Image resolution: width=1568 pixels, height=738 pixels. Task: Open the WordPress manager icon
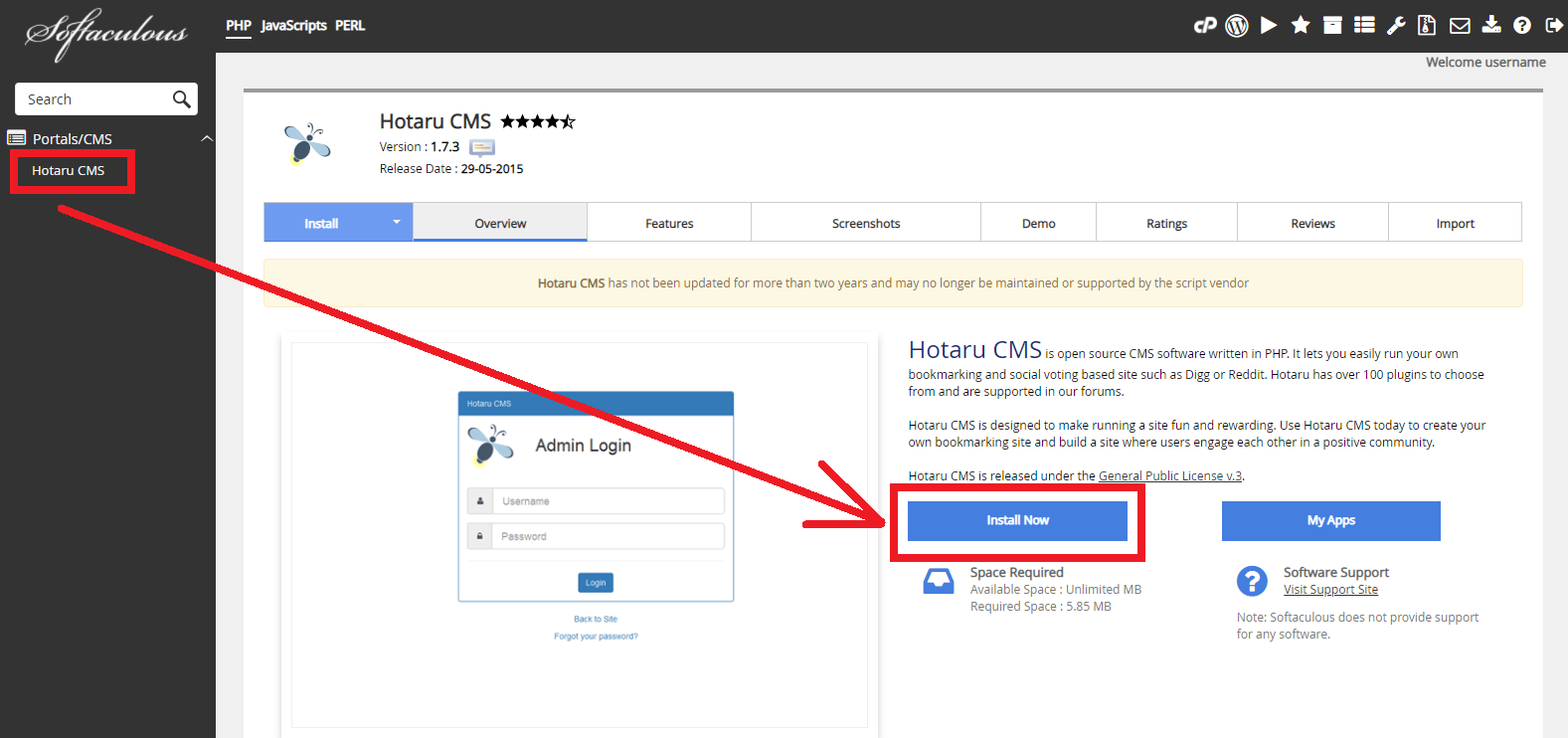pyautogui.click(x=1237, y=26)
